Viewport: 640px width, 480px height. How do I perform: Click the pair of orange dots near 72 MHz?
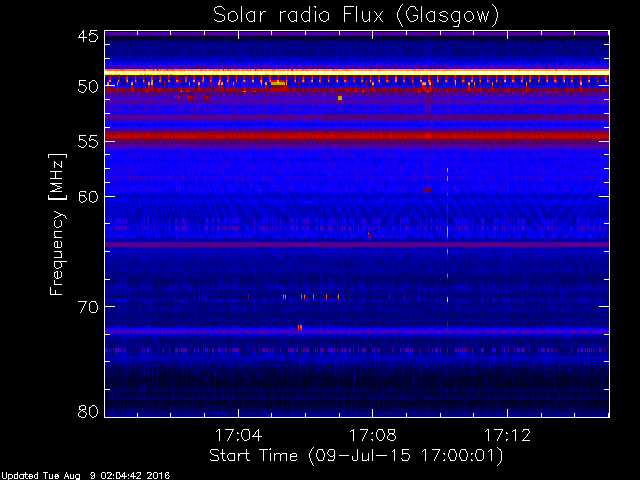point(300,327)
